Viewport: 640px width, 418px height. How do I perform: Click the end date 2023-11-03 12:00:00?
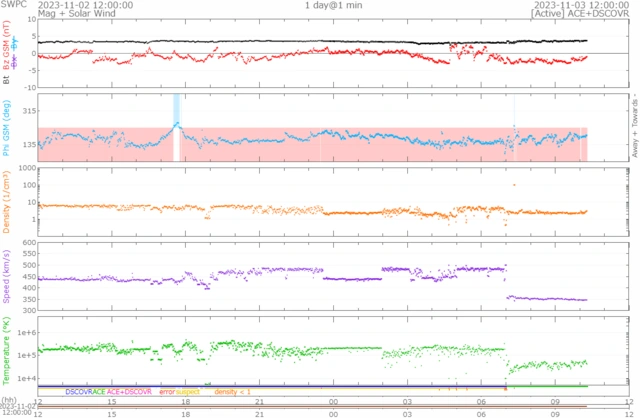point(577,5)
